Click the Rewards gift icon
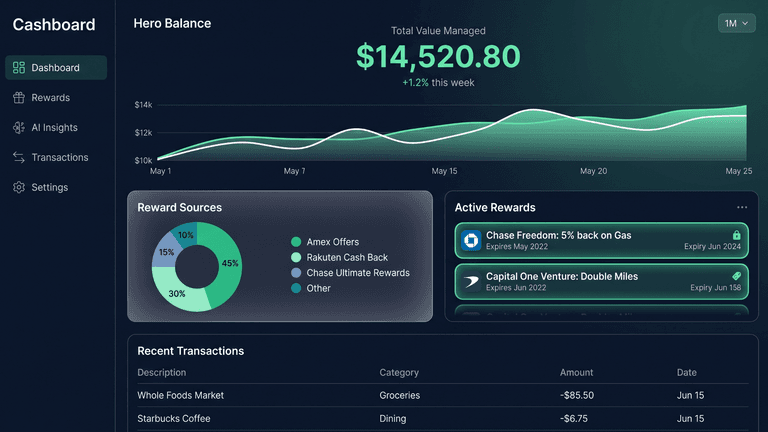 (19, 97)
